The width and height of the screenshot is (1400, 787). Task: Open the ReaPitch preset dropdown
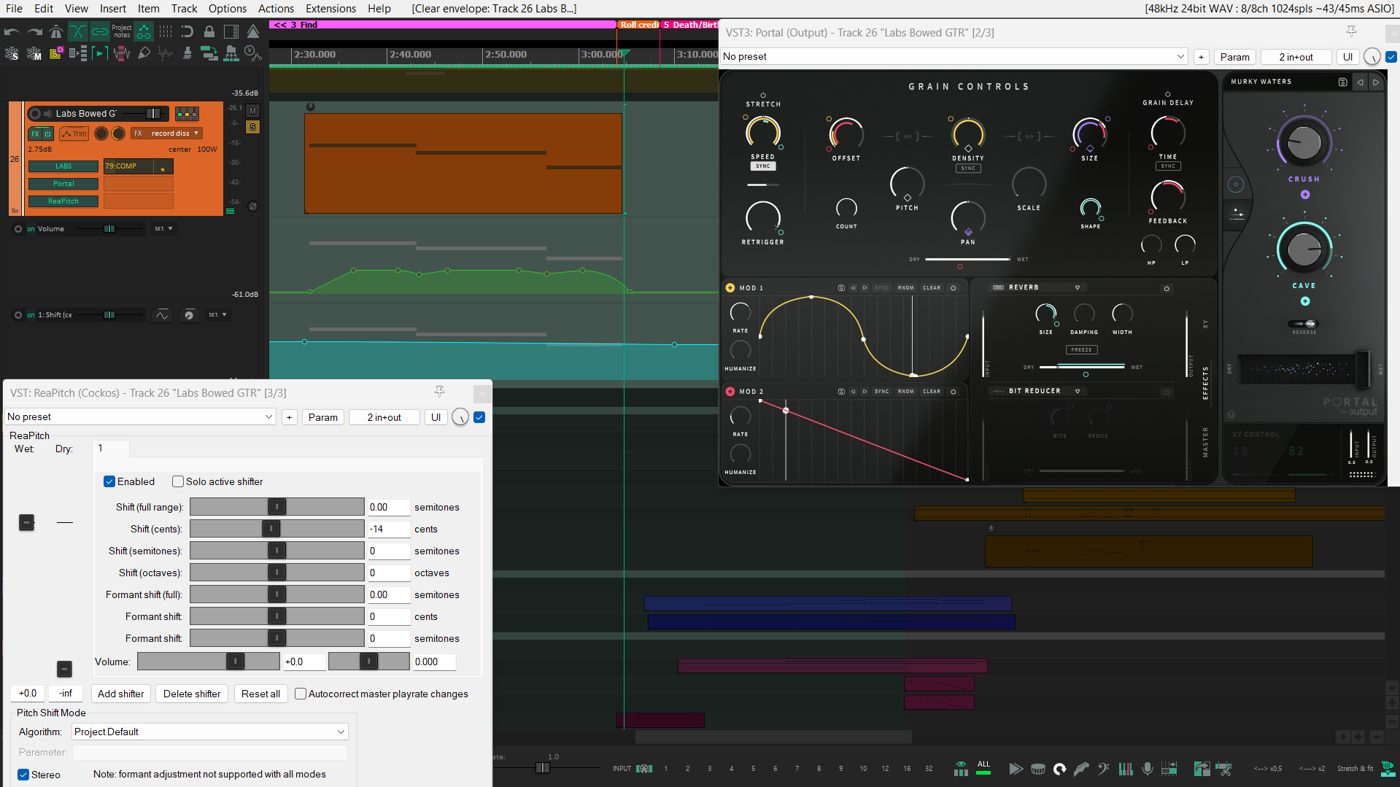click(140, 417)
